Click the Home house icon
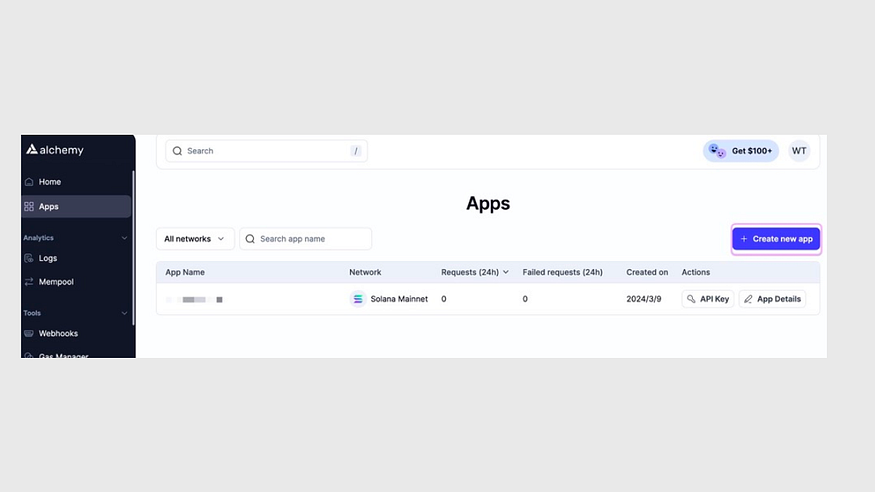875x492 pixels. 29,182
